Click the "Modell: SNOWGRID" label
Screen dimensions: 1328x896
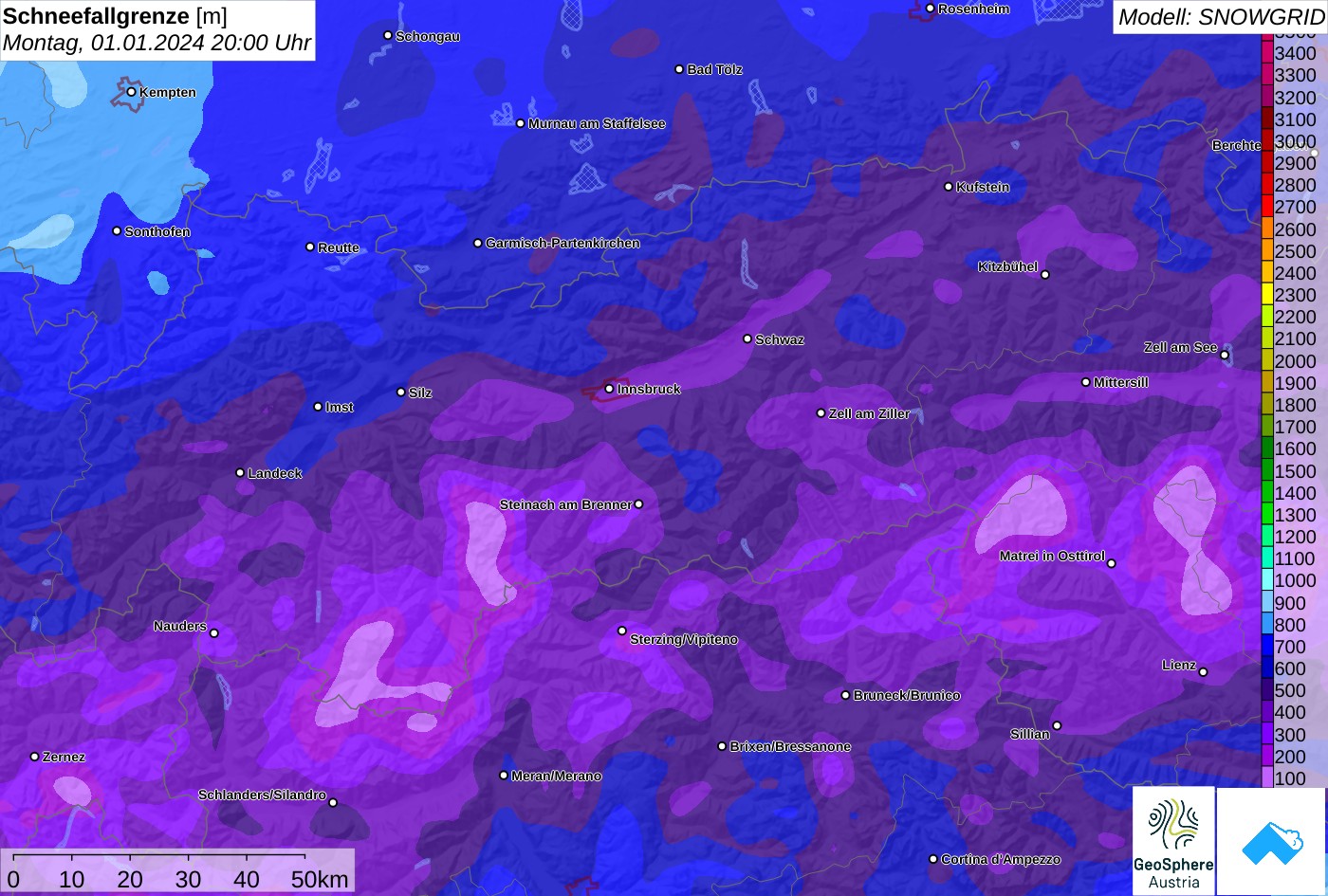(x=1221, y=16)
